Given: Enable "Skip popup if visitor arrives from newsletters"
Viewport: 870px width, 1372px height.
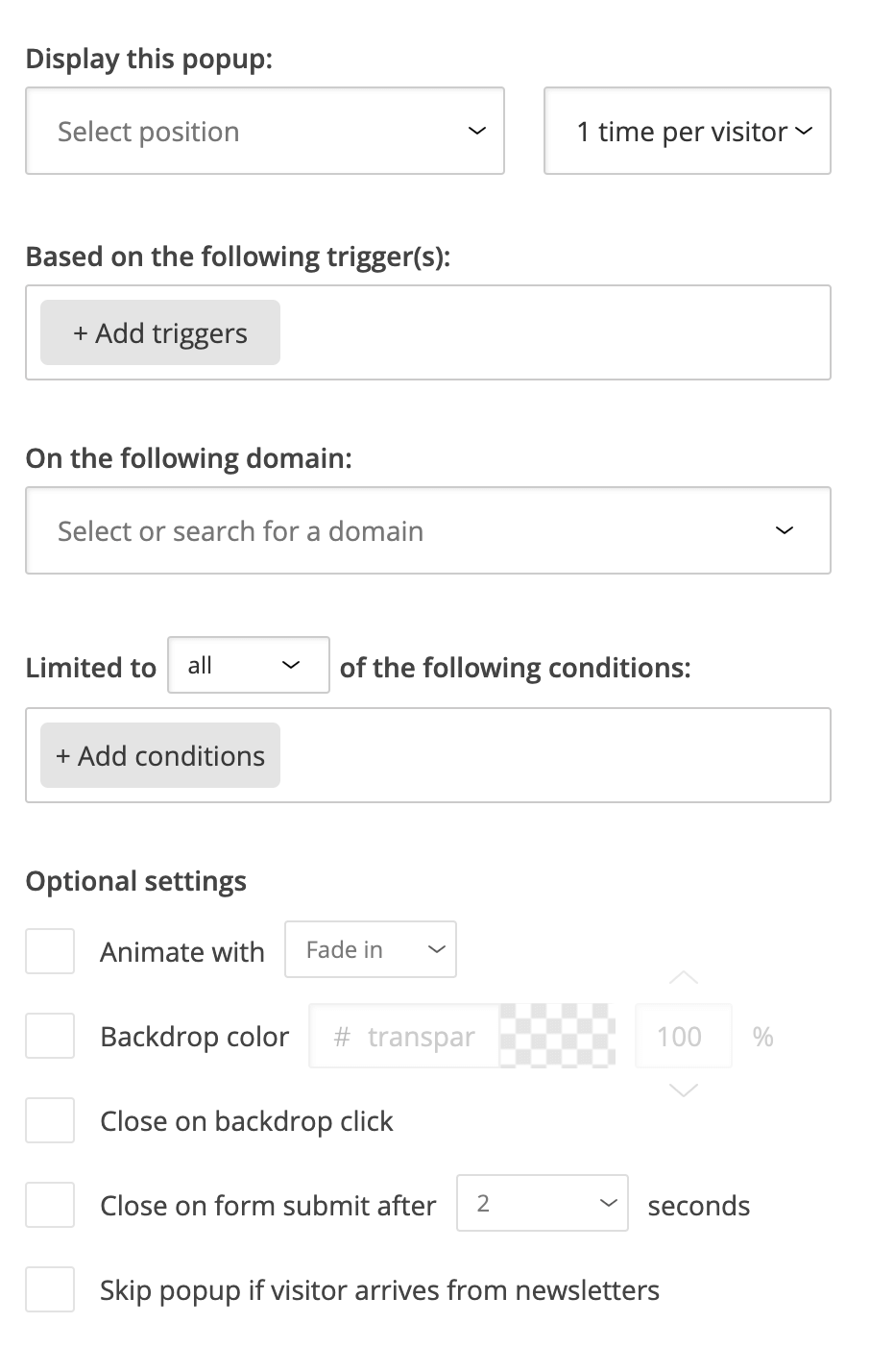Looking at the screenshot, I should pyautogui.click(x=50, y=1289).
